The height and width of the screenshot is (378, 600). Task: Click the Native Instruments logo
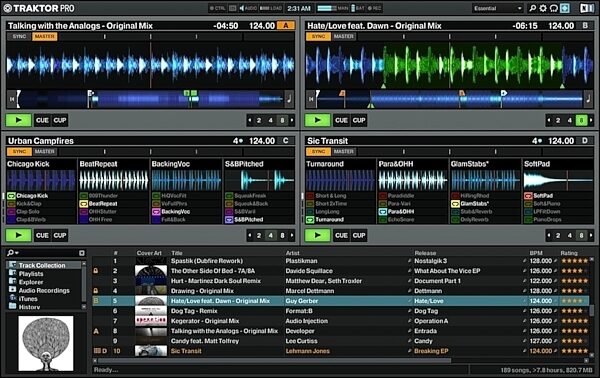(x=587, y=8)
